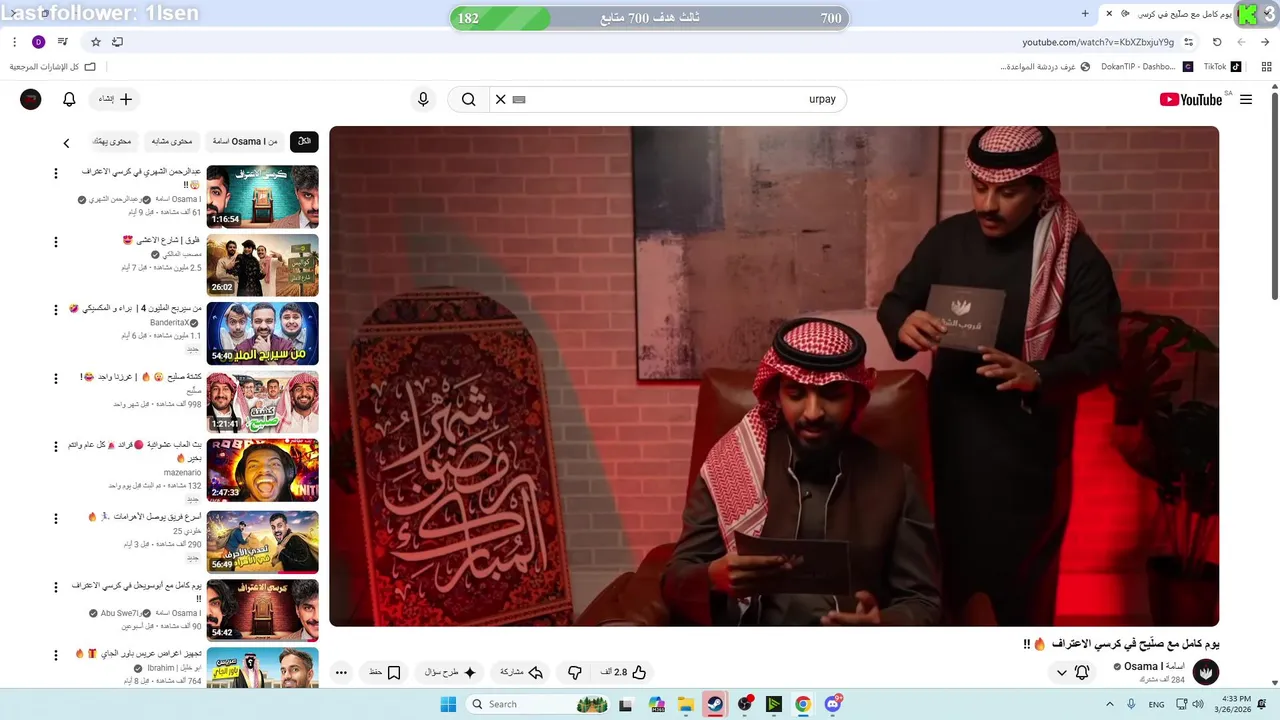The height and width of the screenshot is (720, 1280).
Task: Open Chrome media control icon
Action: (63, 42)
